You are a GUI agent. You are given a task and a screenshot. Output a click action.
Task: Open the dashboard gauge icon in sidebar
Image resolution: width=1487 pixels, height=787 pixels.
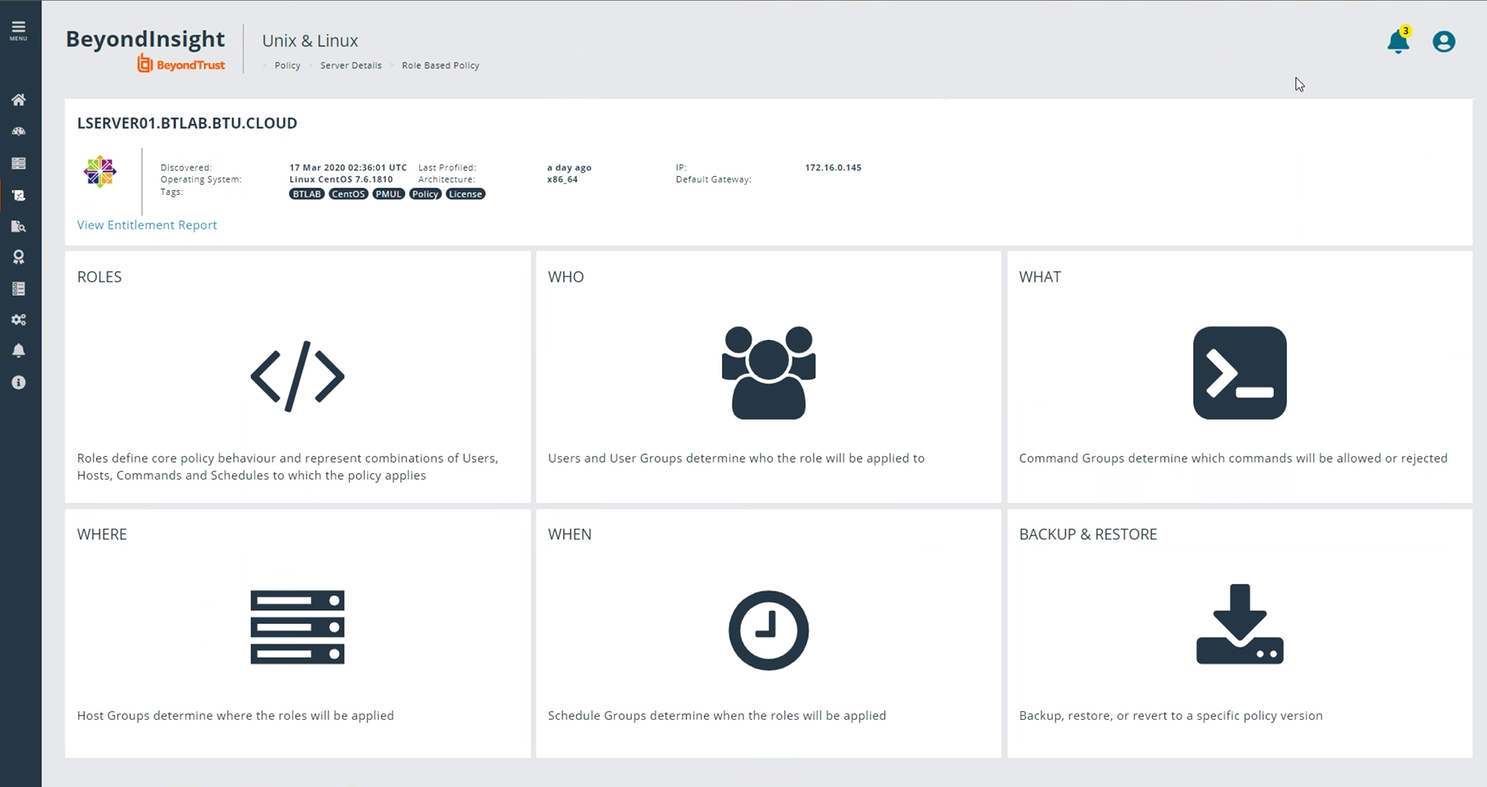(x=18, y=132)
